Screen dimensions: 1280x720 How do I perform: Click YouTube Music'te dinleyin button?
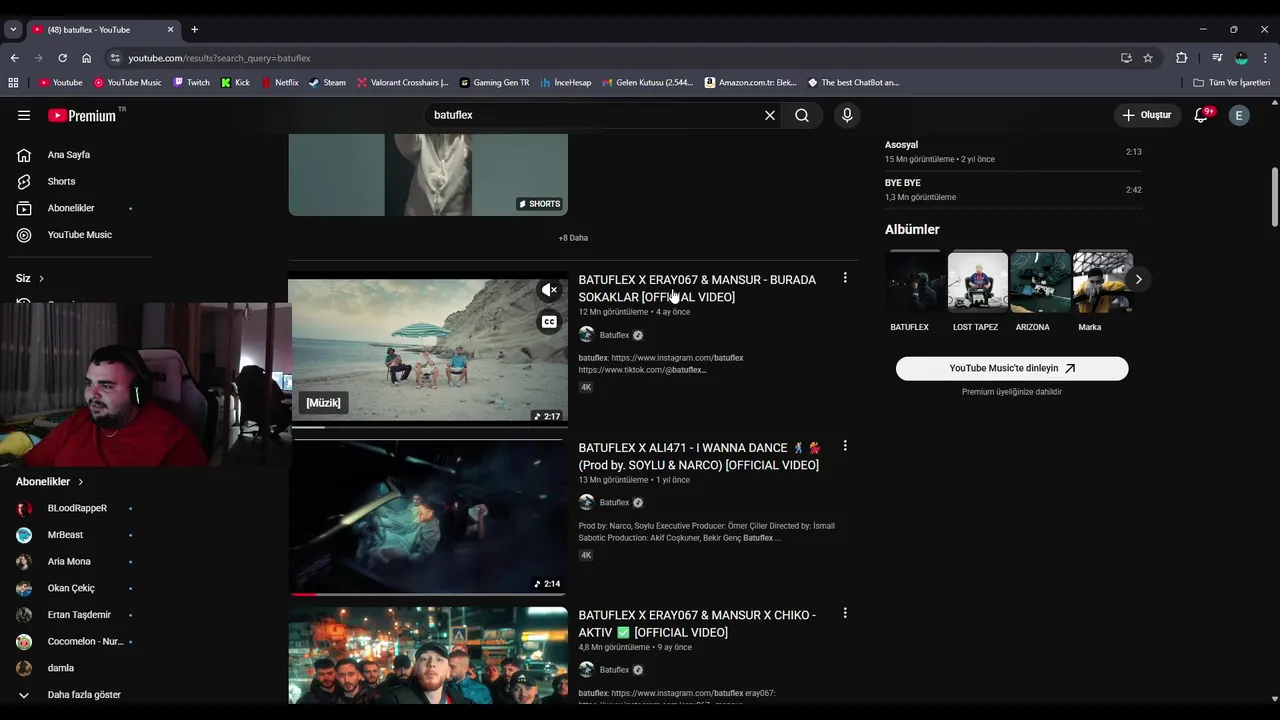click(x=1012, y=368)
